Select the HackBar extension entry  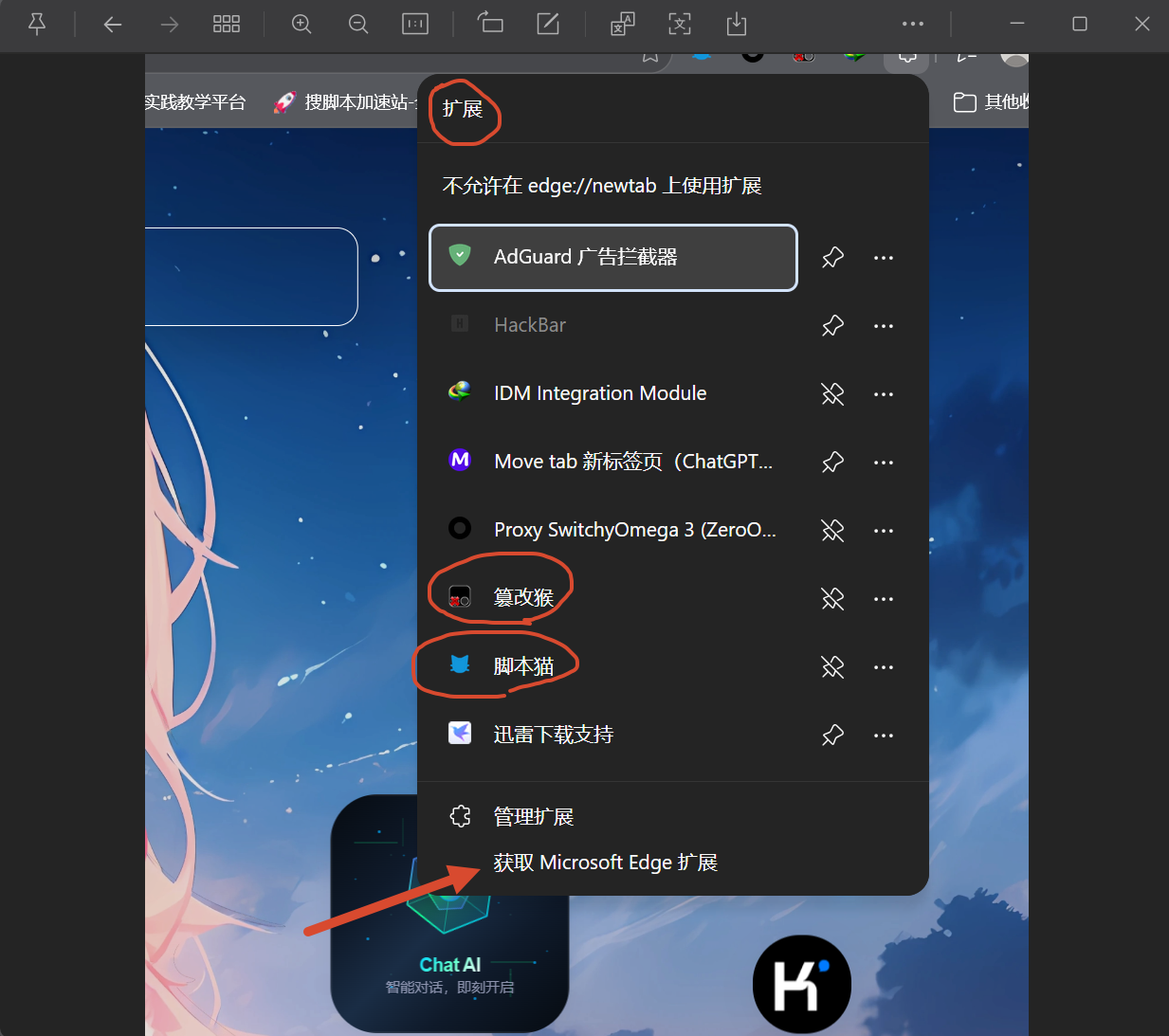(613, 325)
